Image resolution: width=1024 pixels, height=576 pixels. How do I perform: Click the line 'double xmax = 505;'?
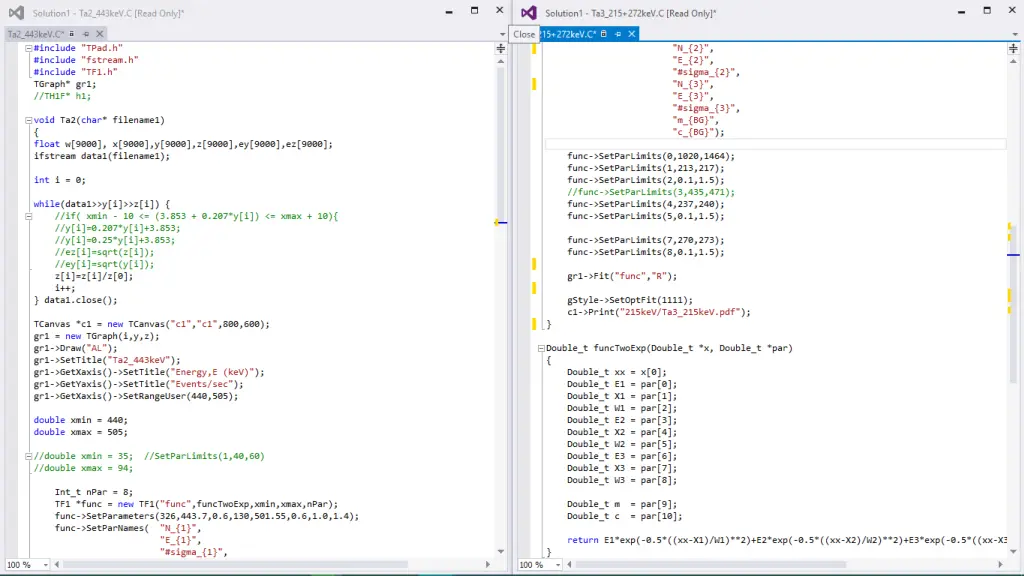click(81, 432)
